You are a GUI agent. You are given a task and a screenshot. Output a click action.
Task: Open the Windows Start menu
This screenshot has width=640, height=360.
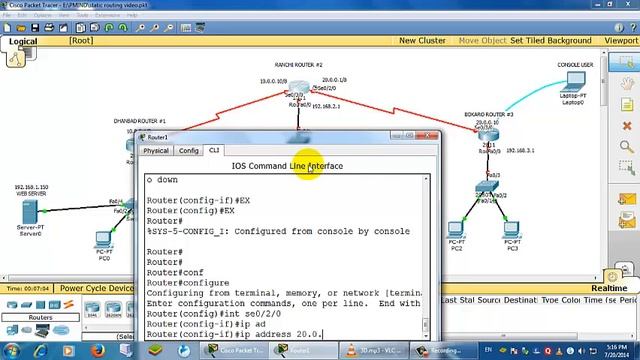(11, 351)
